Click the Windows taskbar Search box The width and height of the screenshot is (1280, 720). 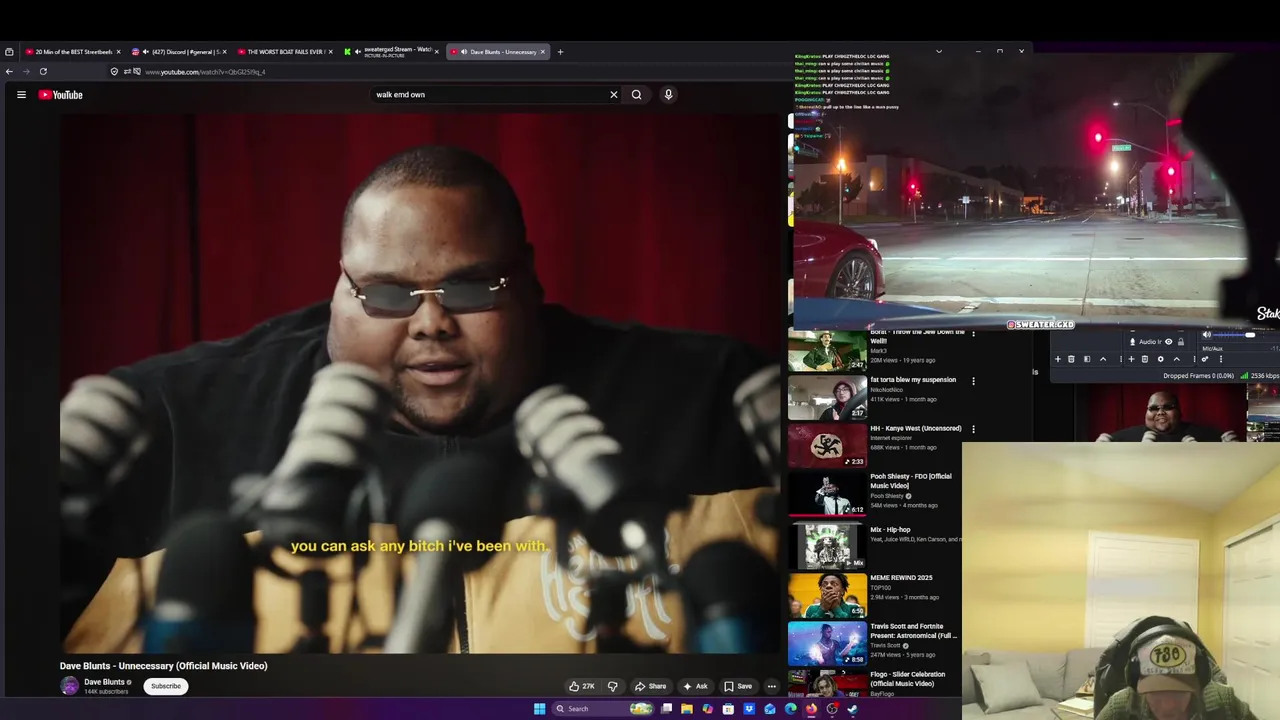(x=602, y=709)
